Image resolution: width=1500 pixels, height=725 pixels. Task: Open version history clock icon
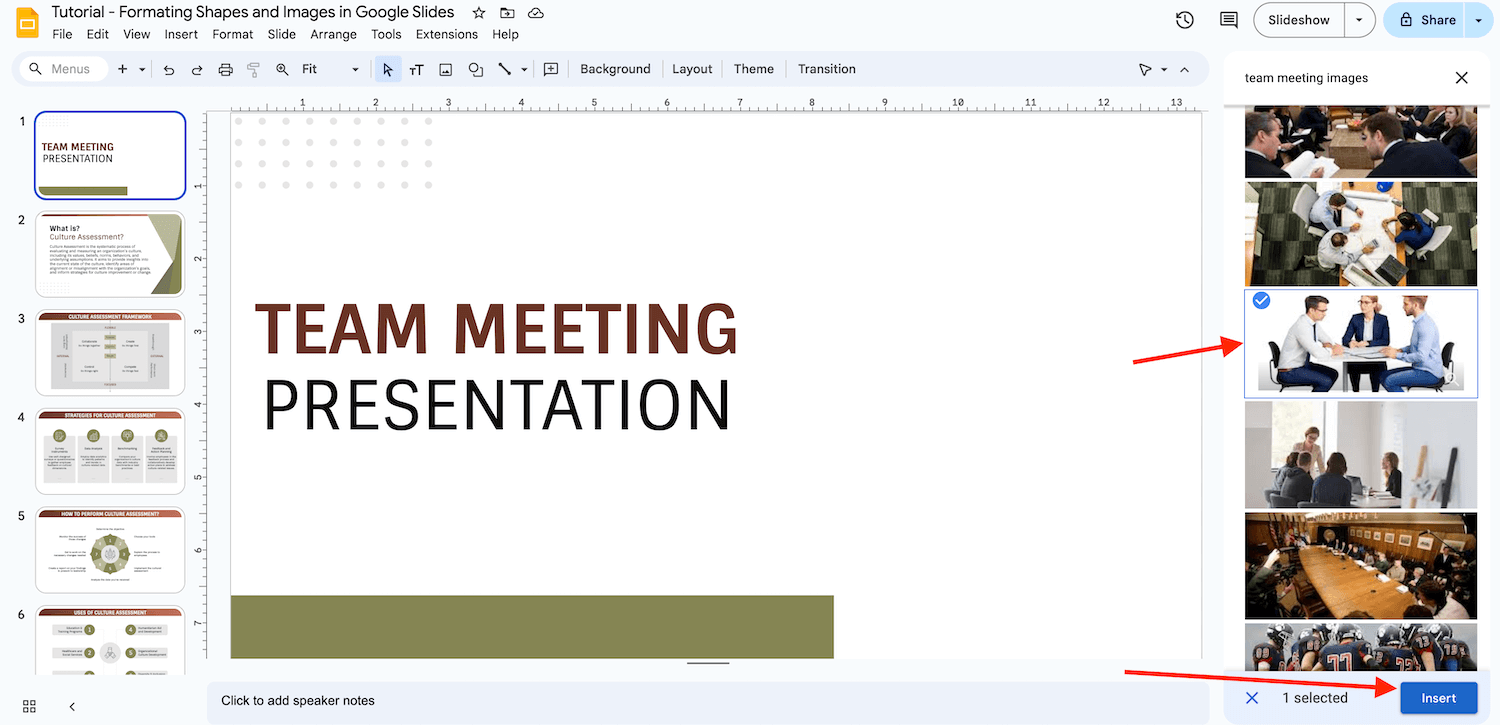pos(1184,20)
